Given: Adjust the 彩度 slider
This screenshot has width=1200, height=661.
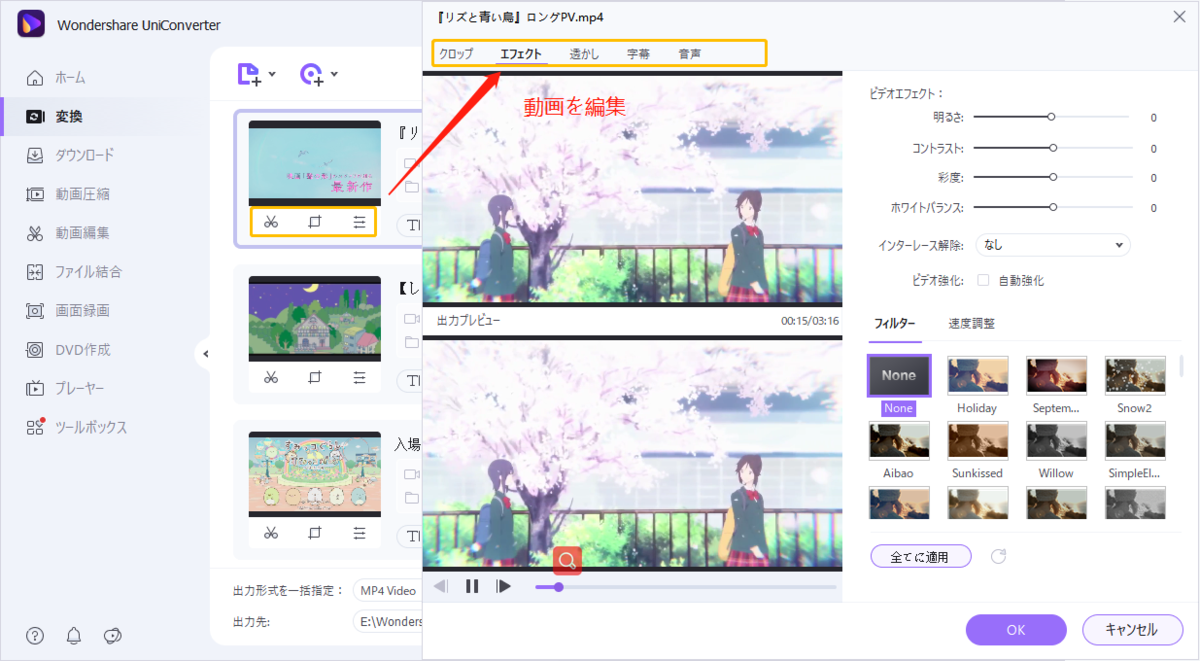Looking at the screenshot, I should (1051, 177).
